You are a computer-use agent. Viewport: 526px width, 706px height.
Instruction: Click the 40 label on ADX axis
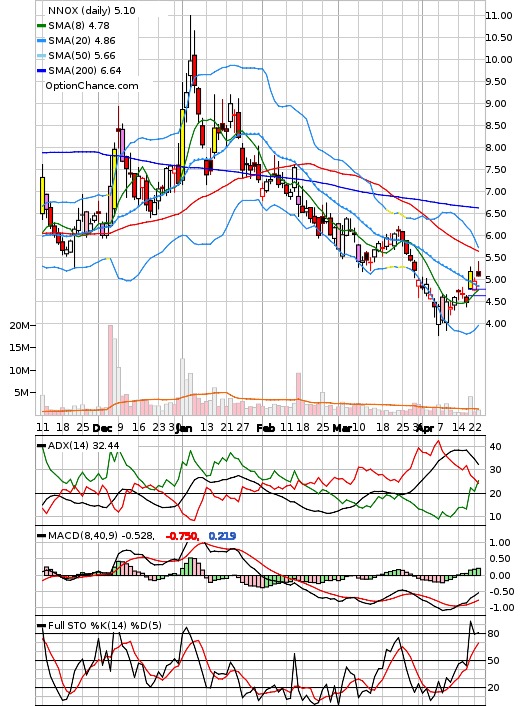pyautogui.click(x=495, y=447)
